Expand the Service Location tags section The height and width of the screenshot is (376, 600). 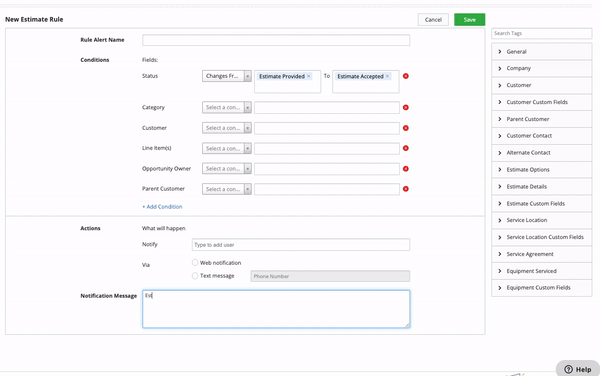(541, 220)
